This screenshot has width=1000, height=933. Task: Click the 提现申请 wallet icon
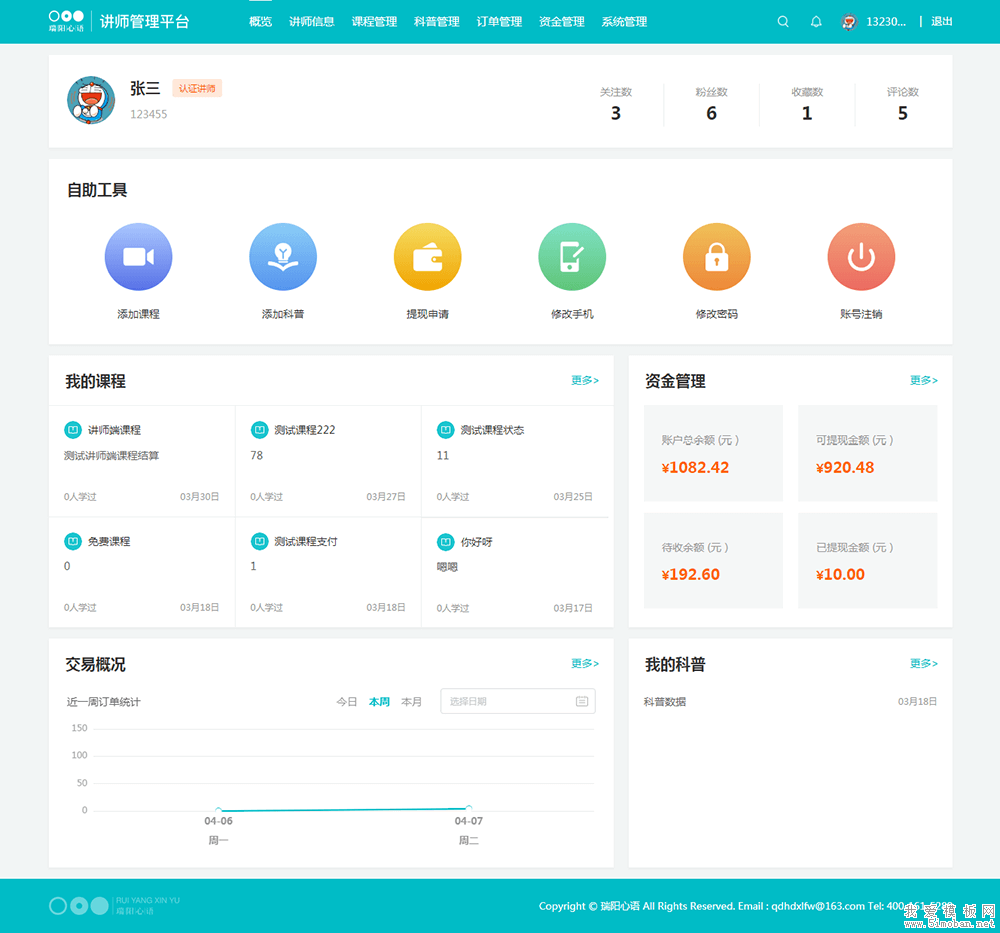427,257
